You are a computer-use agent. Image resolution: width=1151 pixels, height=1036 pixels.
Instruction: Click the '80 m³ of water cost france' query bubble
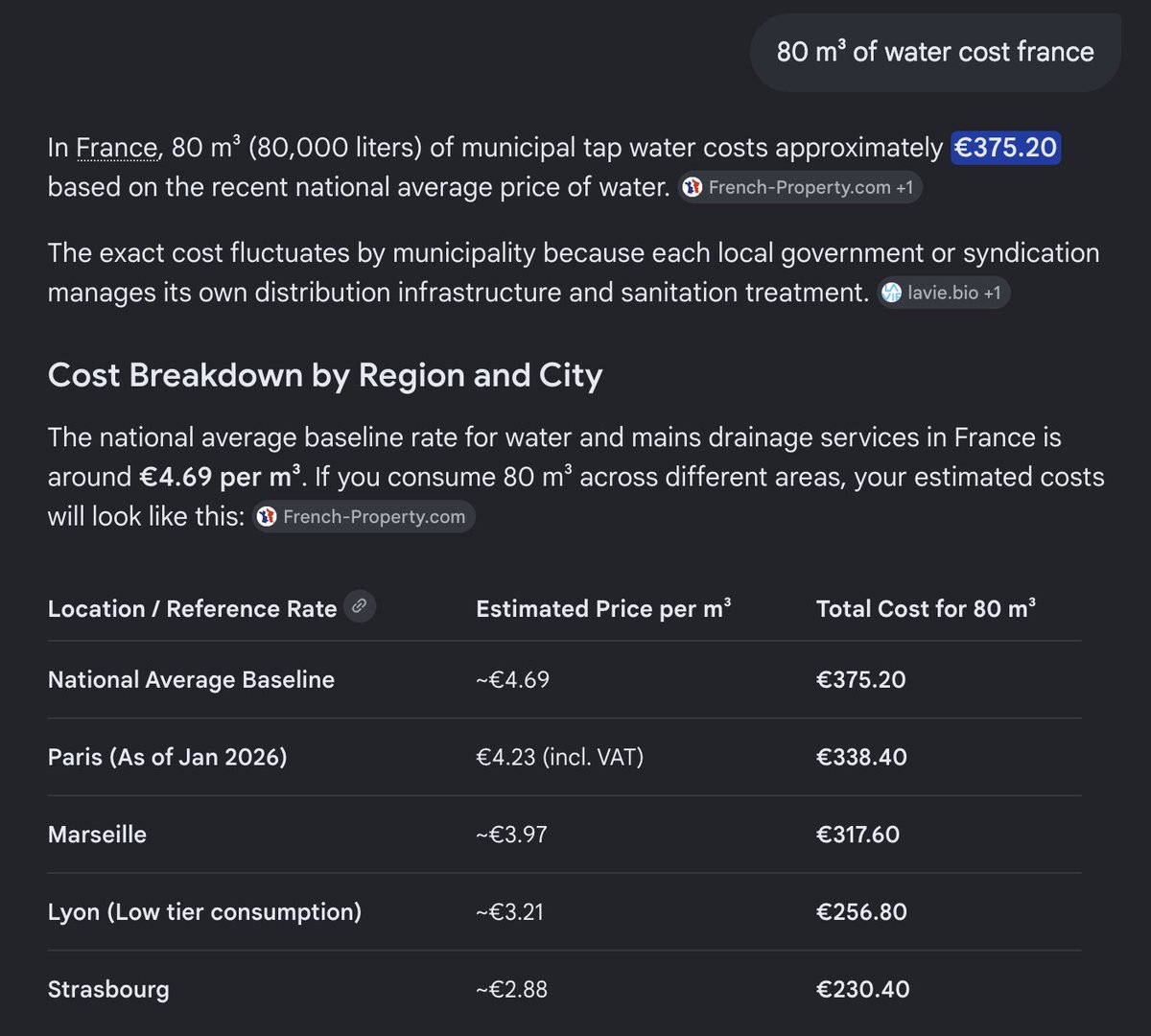coord(935,52)
